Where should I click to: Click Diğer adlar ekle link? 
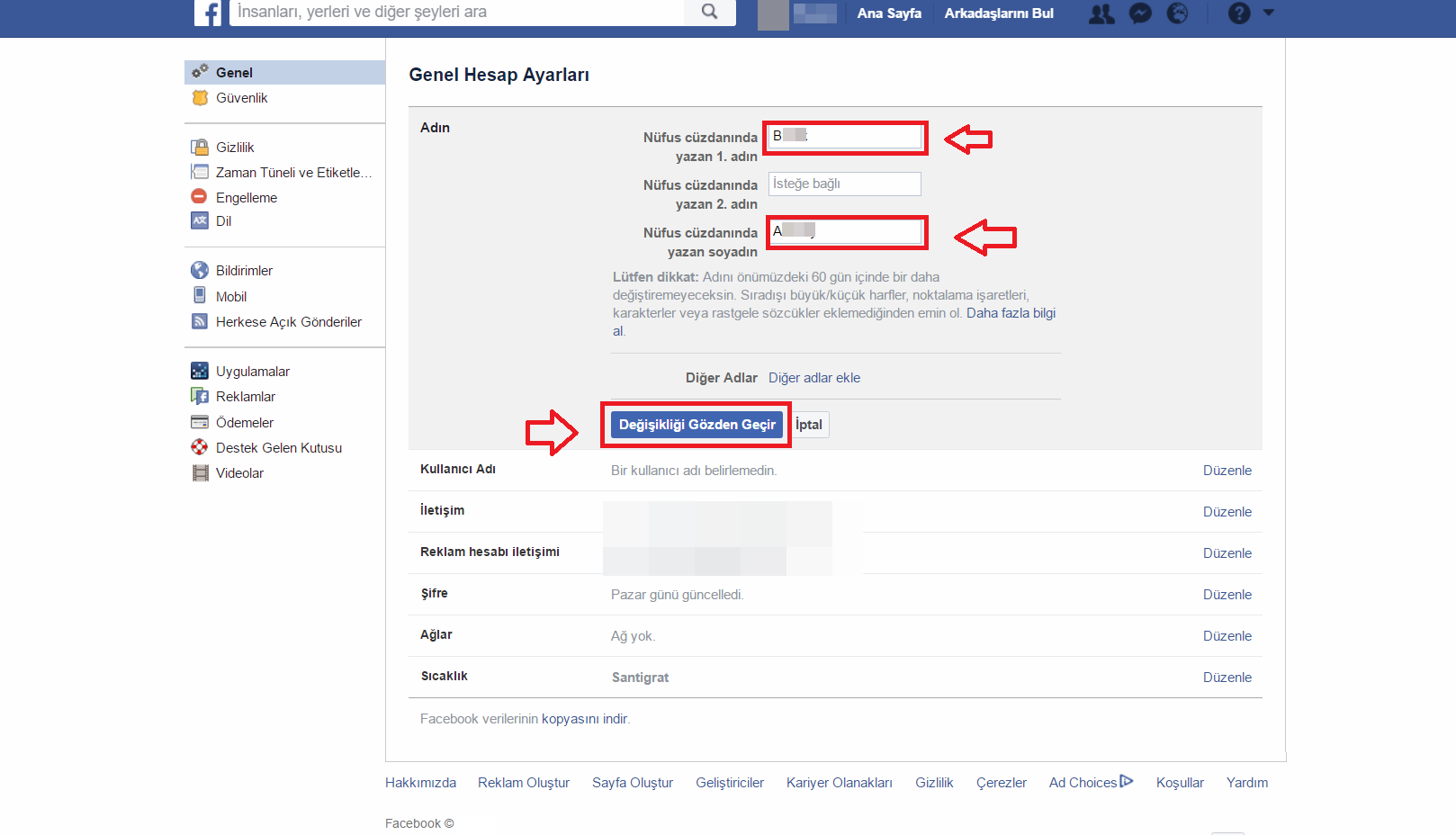pyautogui.click(x=814, y=378)
